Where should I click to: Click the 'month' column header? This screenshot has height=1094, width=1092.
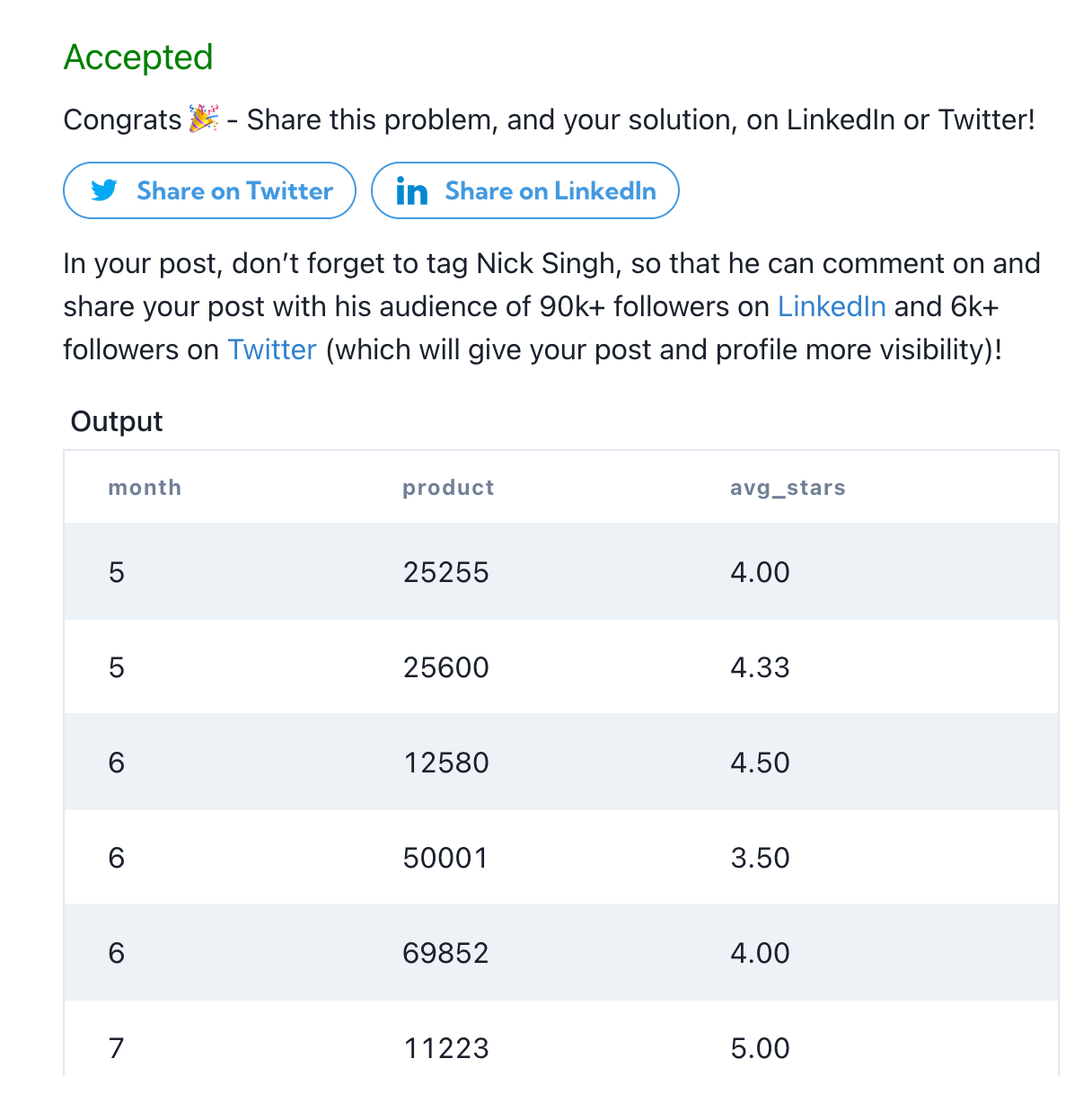coord(145,488)
